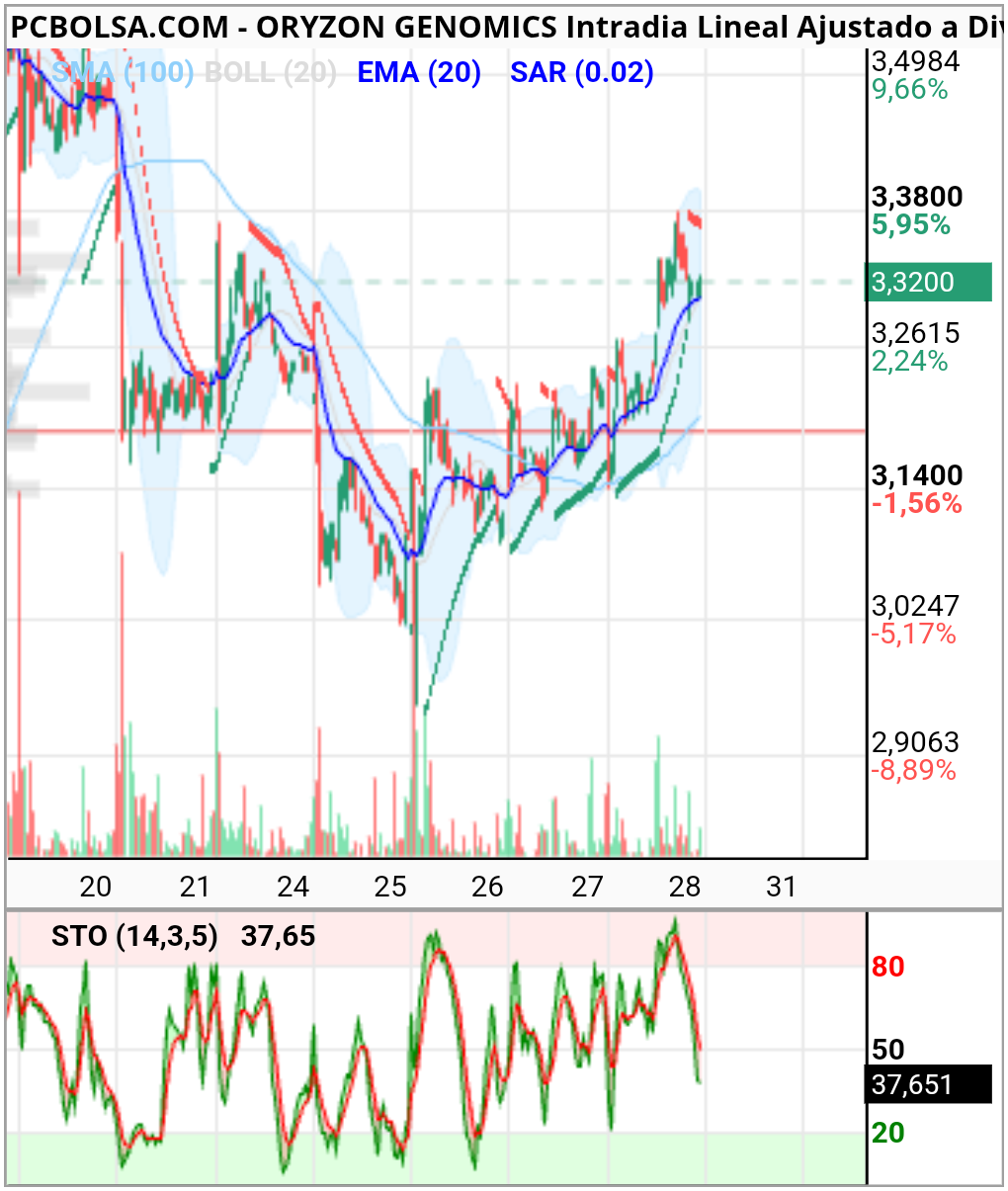Click date 25 on the time axis

[390, 887]
